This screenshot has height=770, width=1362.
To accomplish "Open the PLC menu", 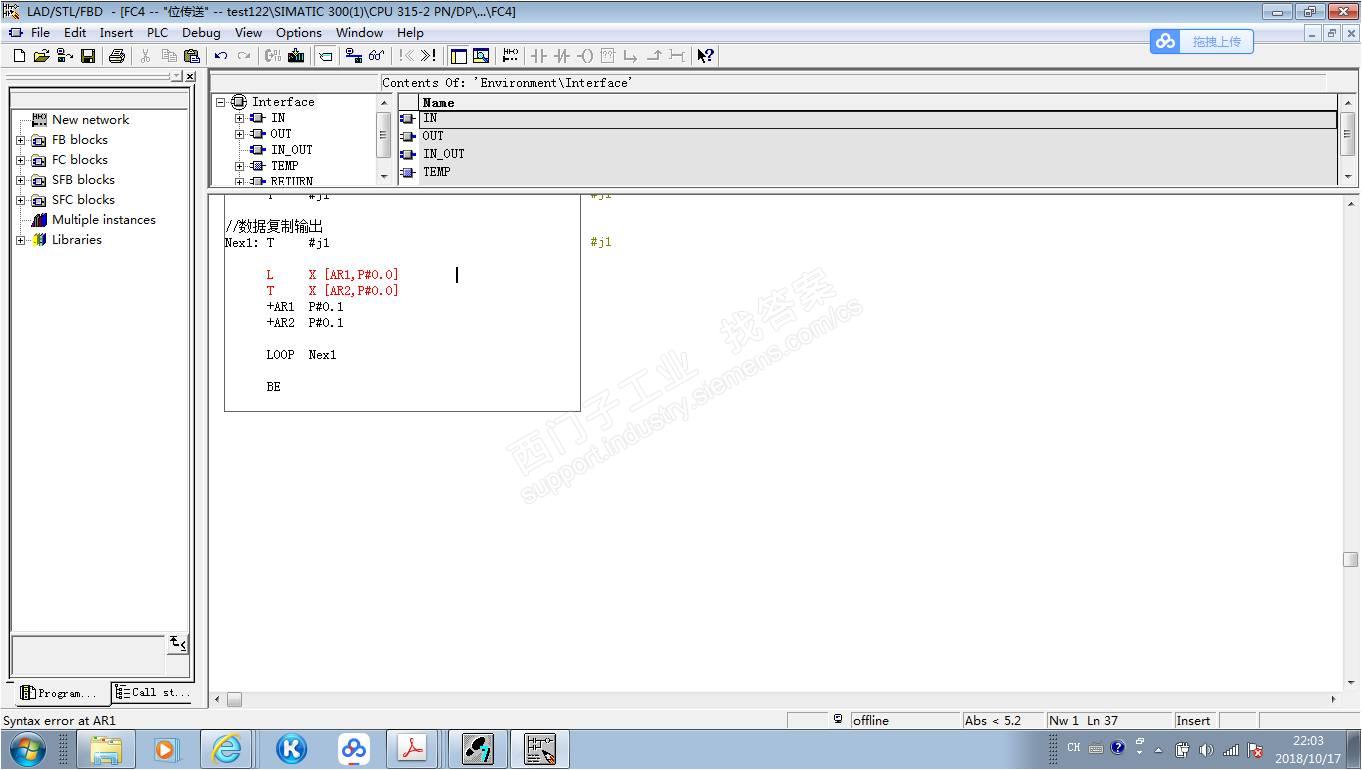I will [158, 33].
